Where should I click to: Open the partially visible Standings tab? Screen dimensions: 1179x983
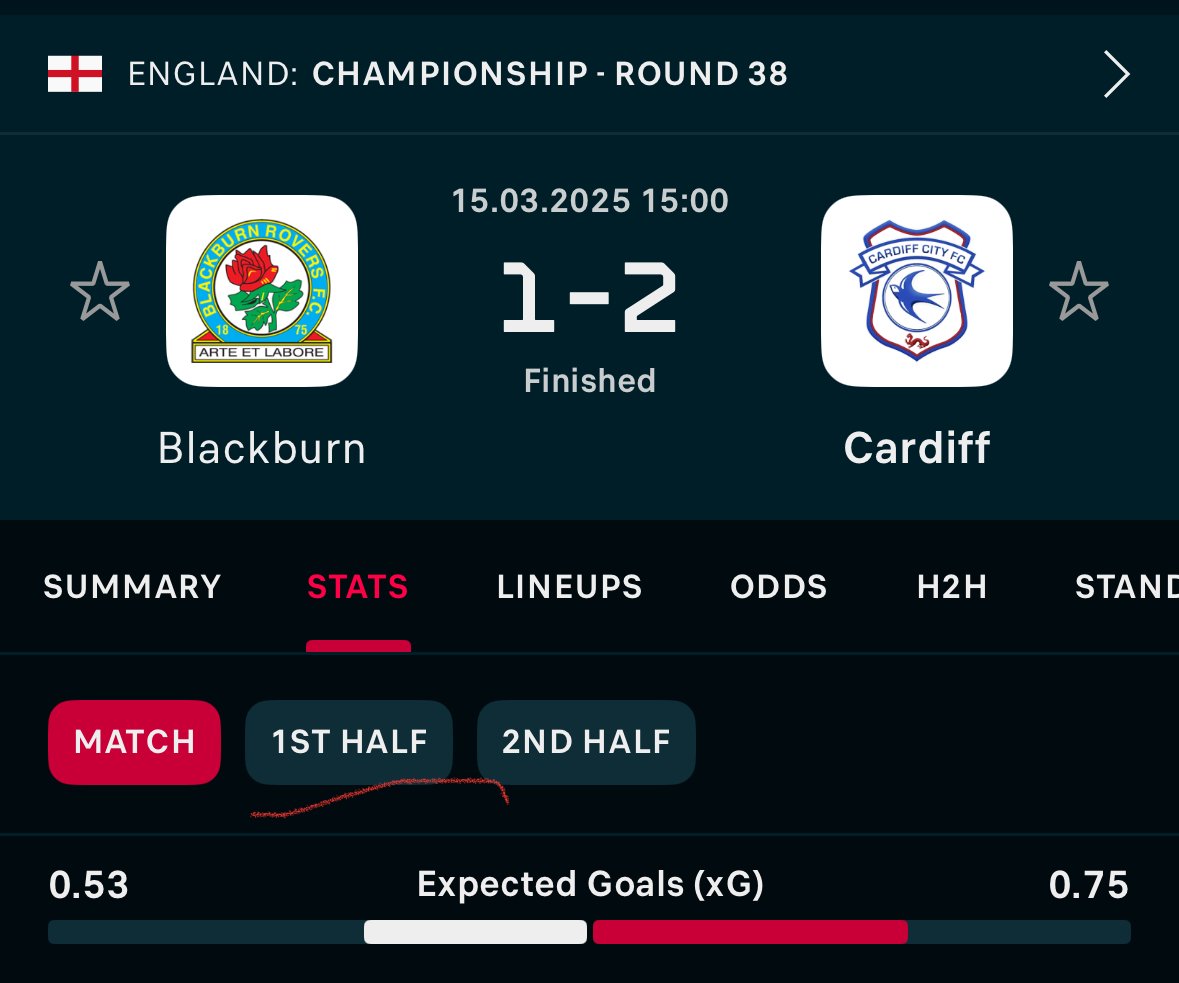pyautogui.click(x=1126, y=587)
